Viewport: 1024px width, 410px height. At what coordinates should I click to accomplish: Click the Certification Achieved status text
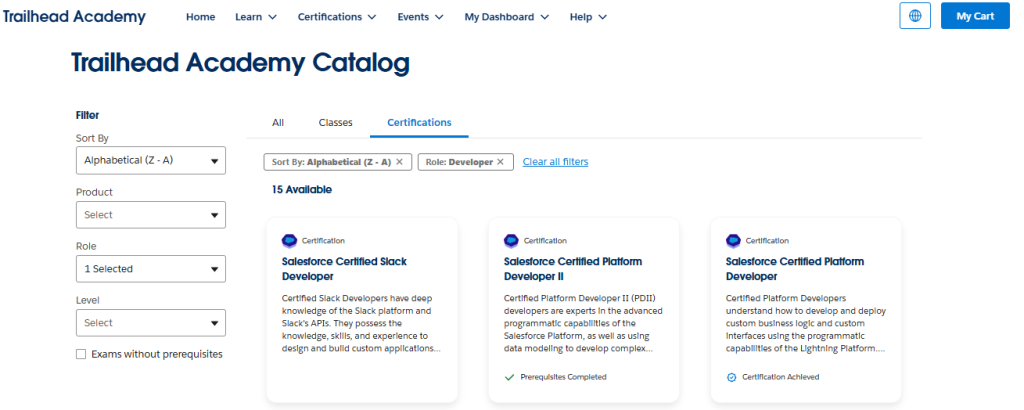point(780,377)
